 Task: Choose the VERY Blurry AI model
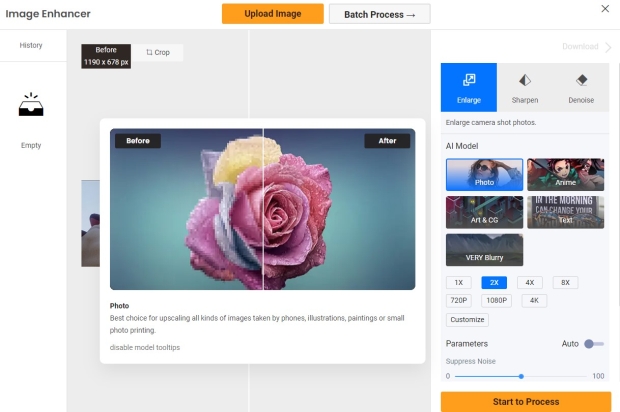[484, 250]
